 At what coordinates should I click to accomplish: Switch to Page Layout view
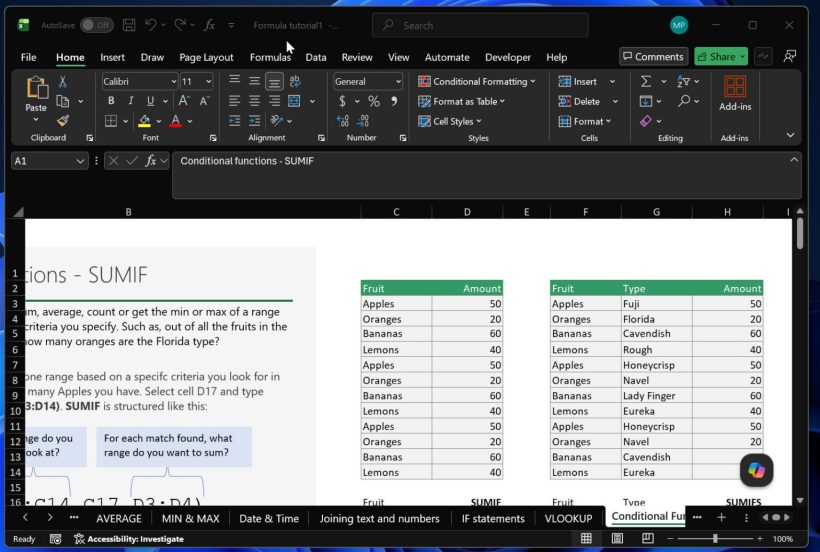pyautogui.click(x=617, y=538)
